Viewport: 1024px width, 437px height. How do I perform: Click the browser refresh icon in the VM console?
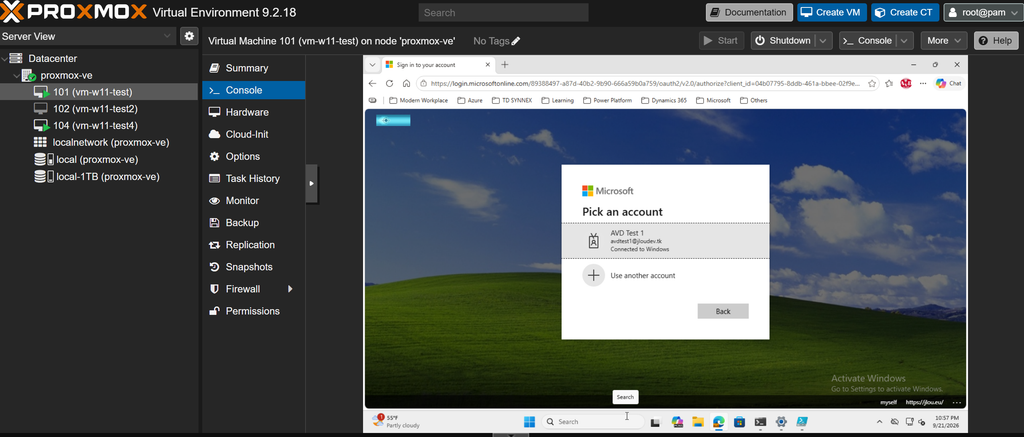(x=389, y=84)
